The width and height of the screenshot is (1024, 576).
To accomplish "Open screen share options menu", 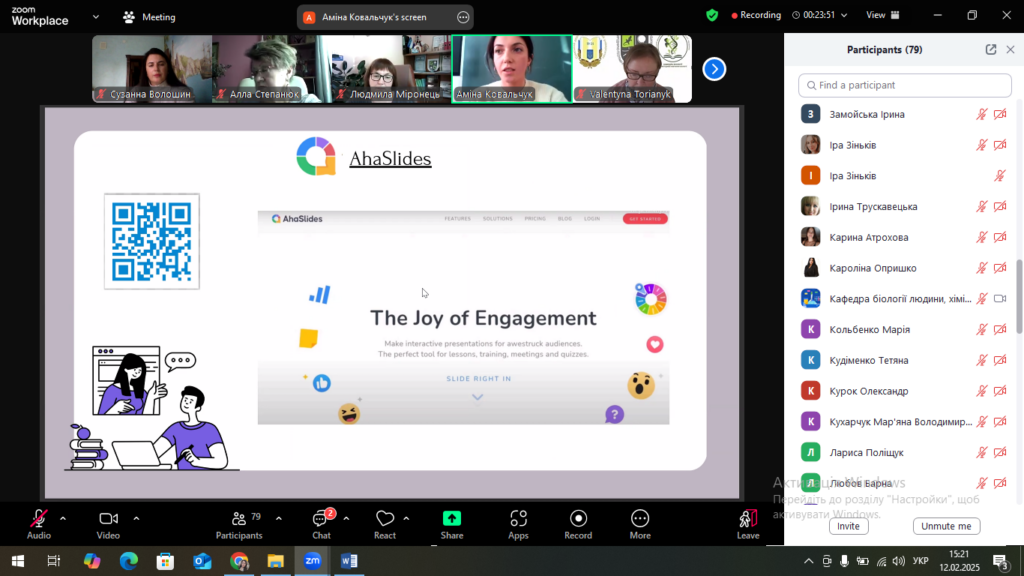I will 462,17.
